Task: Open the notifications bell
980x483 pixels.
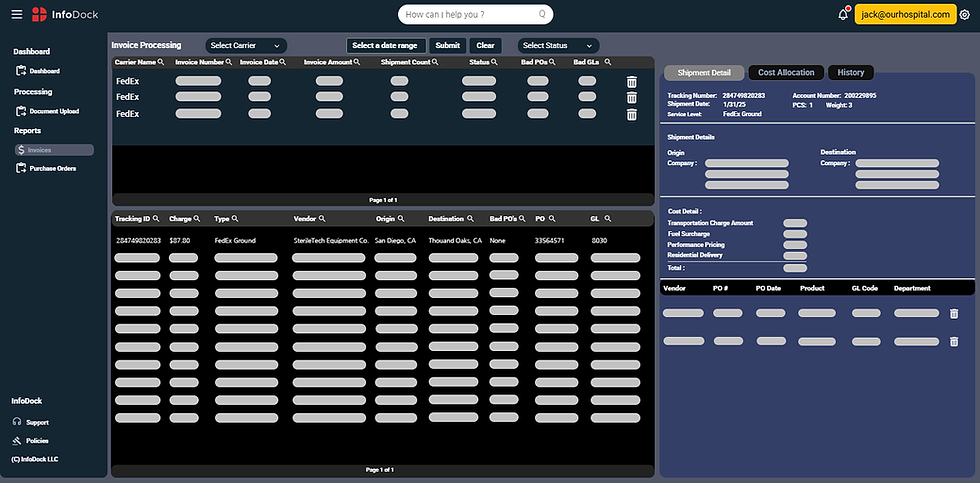Action: pyautogui.click(x=842, y=14)
